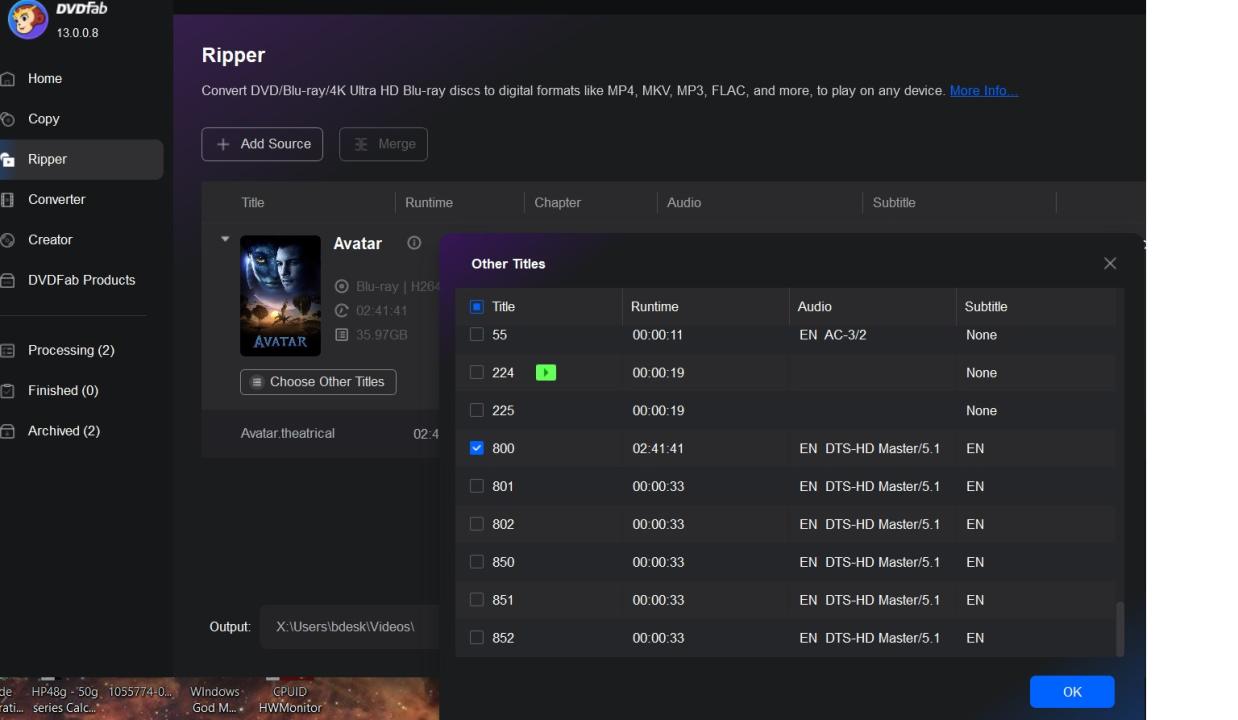
Task: Open the Archived (2) list icon
Action: (x=8, y=431)
